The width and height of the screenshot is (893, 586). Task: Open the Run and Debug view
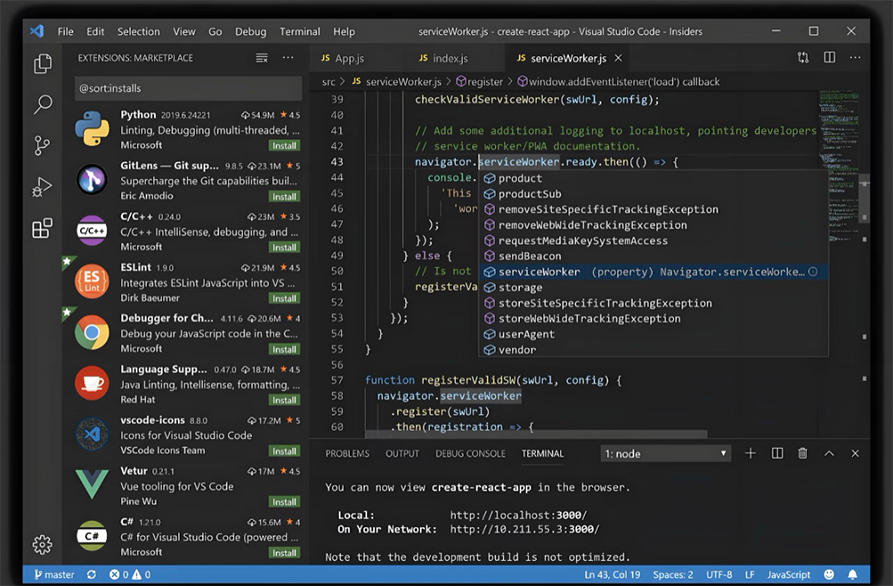pyautogui.click(x=42, y=188)
